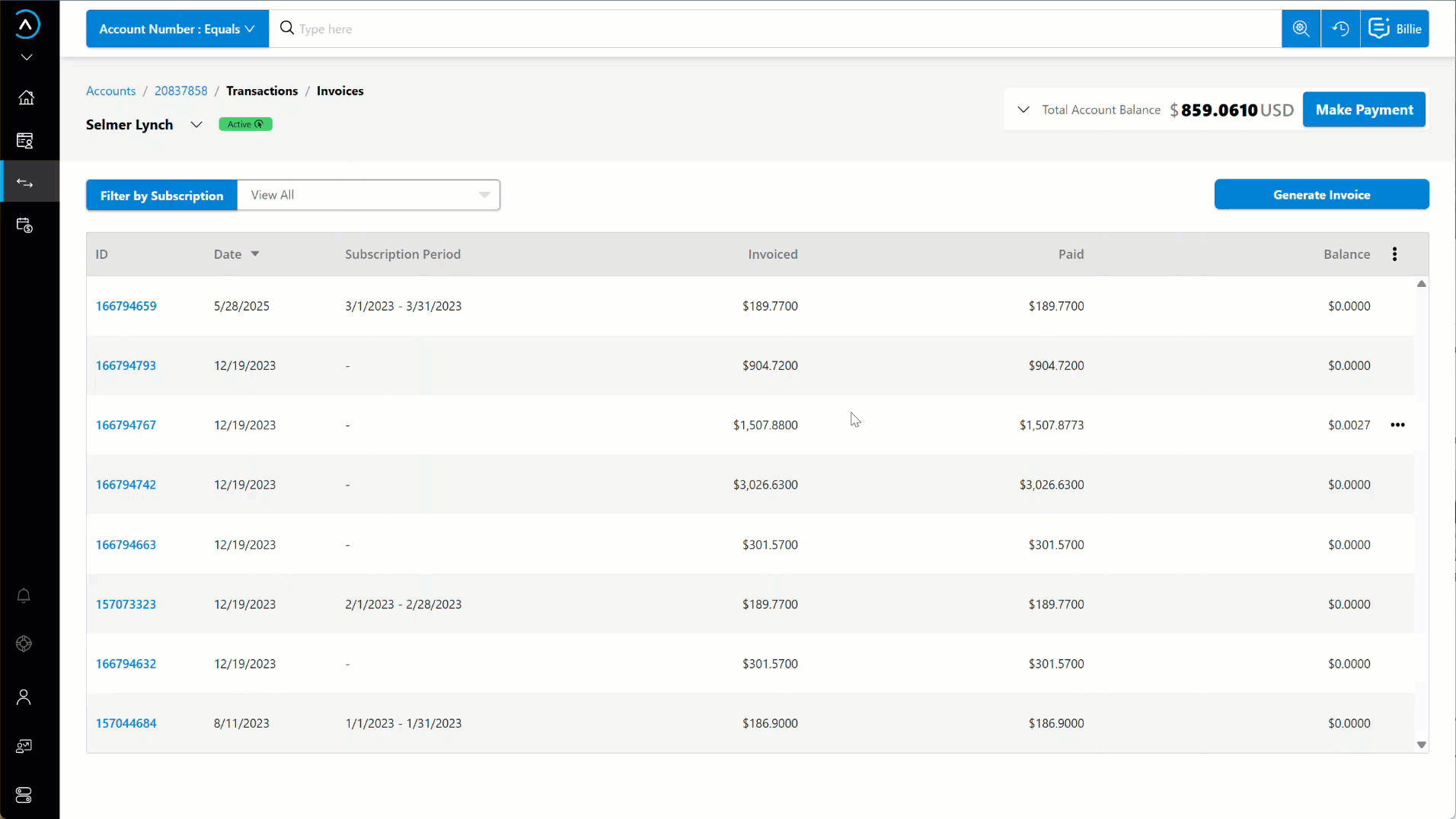Open the account search icon in sidebar
The image size is (1456, 819).
(x=24, y=141)
